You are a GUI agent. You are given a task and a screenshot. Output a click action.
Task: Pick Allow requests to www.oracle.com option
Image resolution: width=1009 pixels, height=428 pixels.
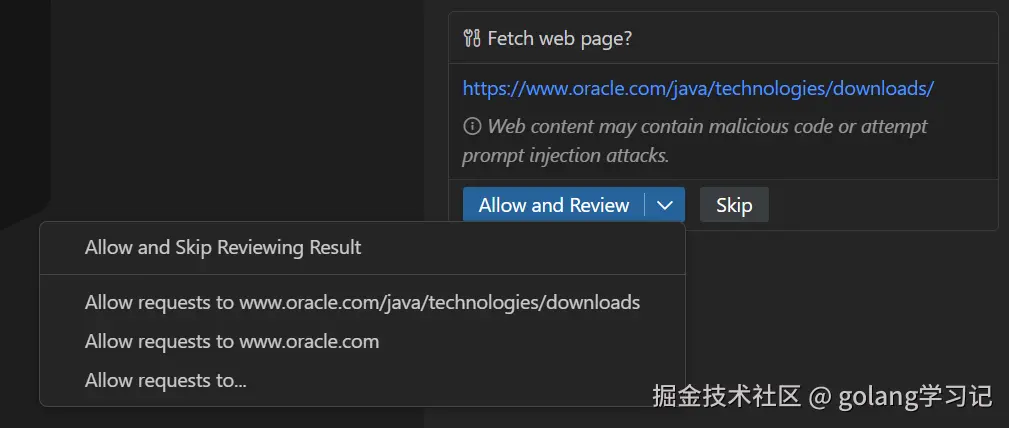232,341
